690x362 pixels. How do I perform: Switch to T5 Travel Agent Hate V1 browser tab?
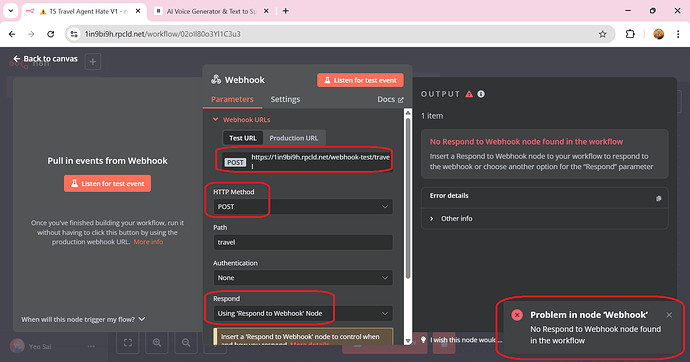(84, 11)
